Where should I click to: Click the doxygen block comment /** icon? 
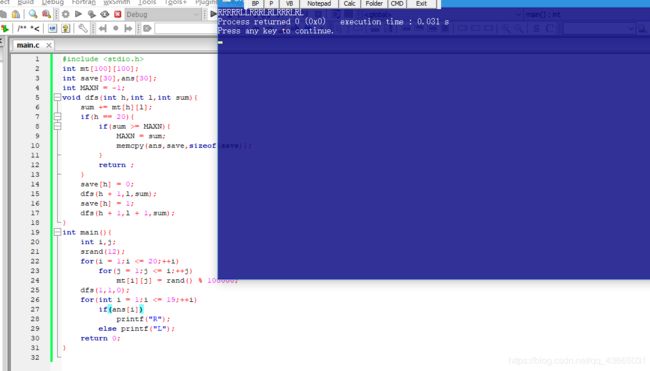22,28
